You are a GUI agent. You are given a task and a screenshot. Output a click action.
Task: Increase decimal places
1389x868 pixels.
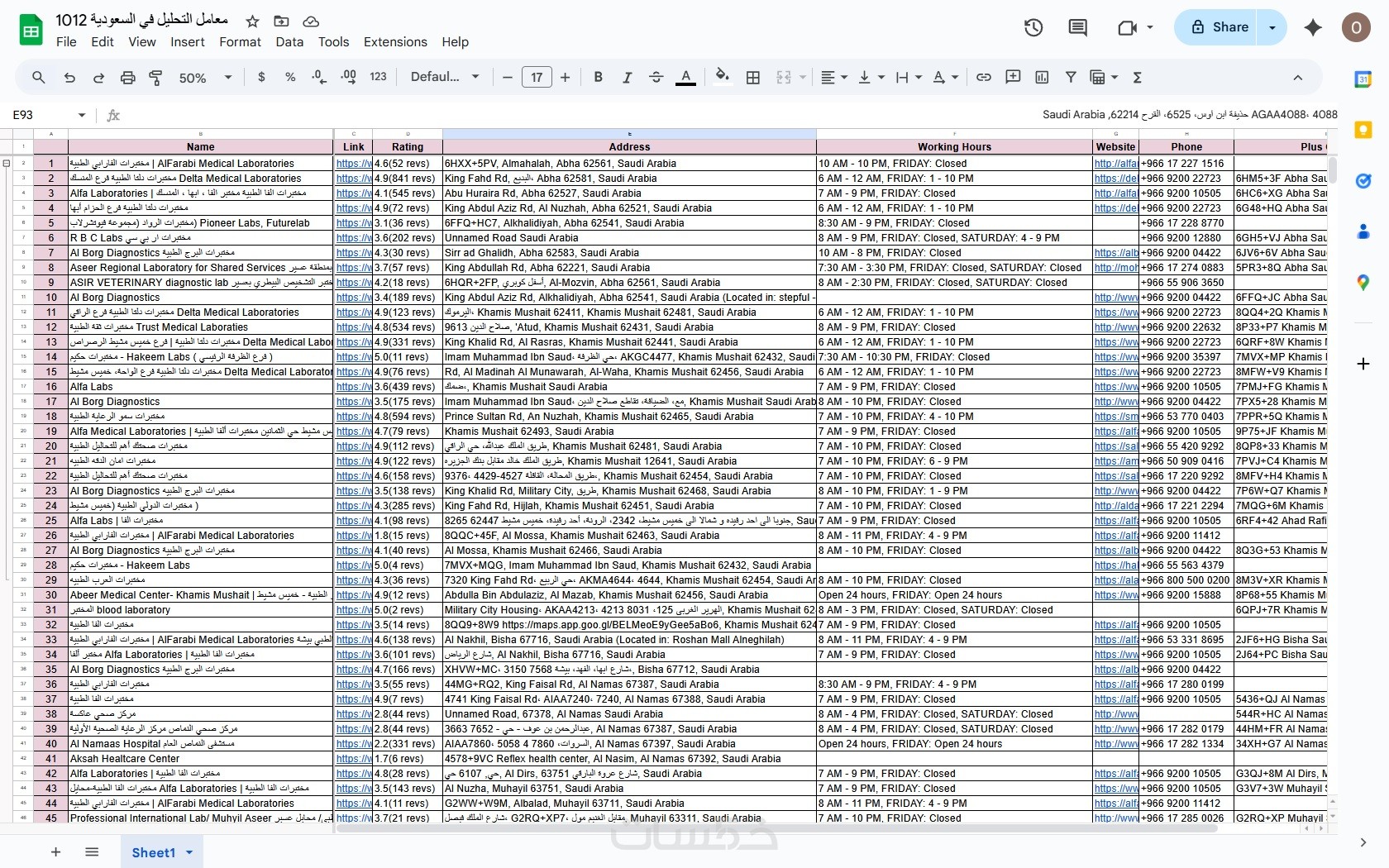coord(349,77)
